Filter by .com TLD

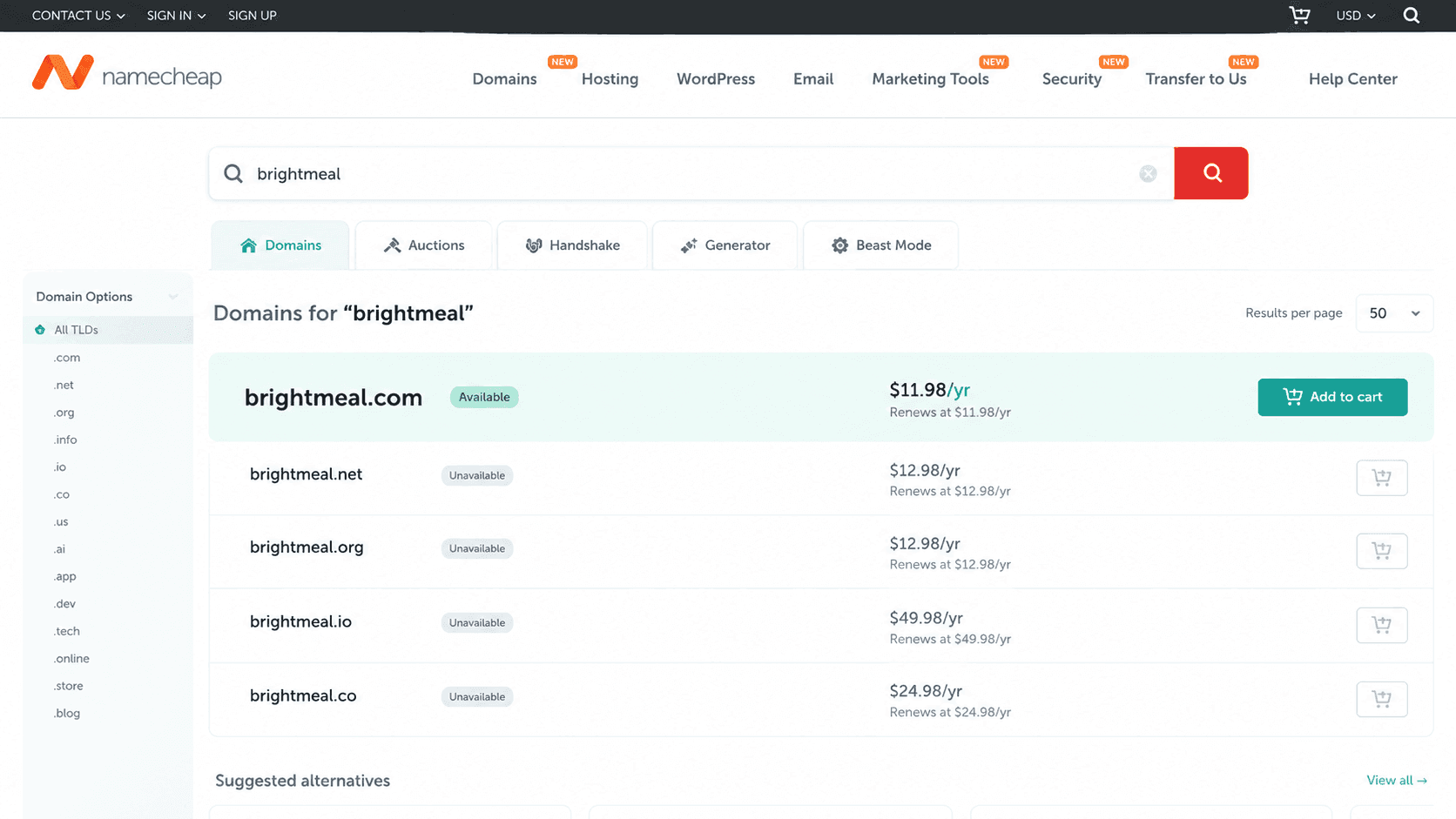tap(67, 358)
